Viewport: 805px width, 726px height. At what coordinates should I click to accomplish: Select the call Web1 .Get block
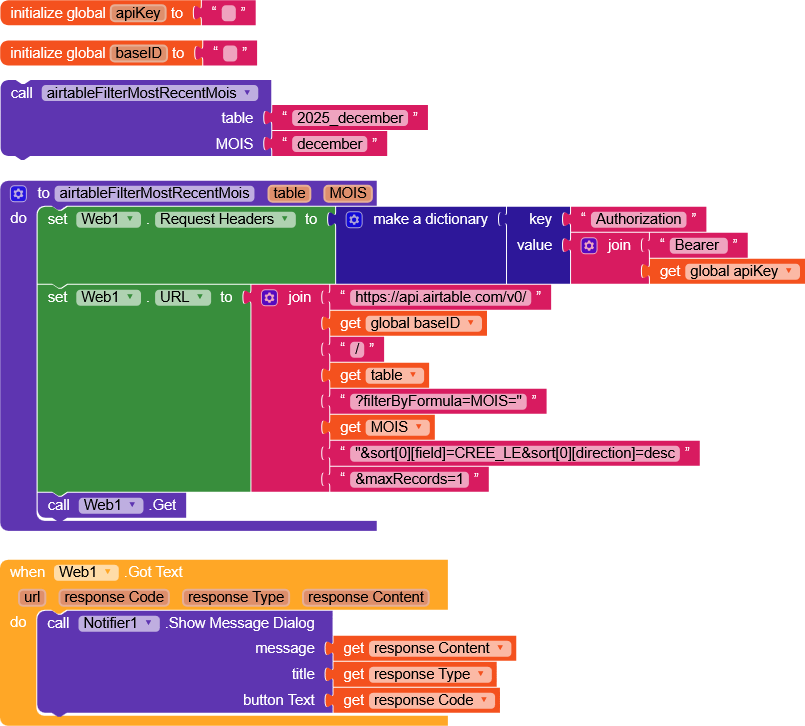point(112,505)
